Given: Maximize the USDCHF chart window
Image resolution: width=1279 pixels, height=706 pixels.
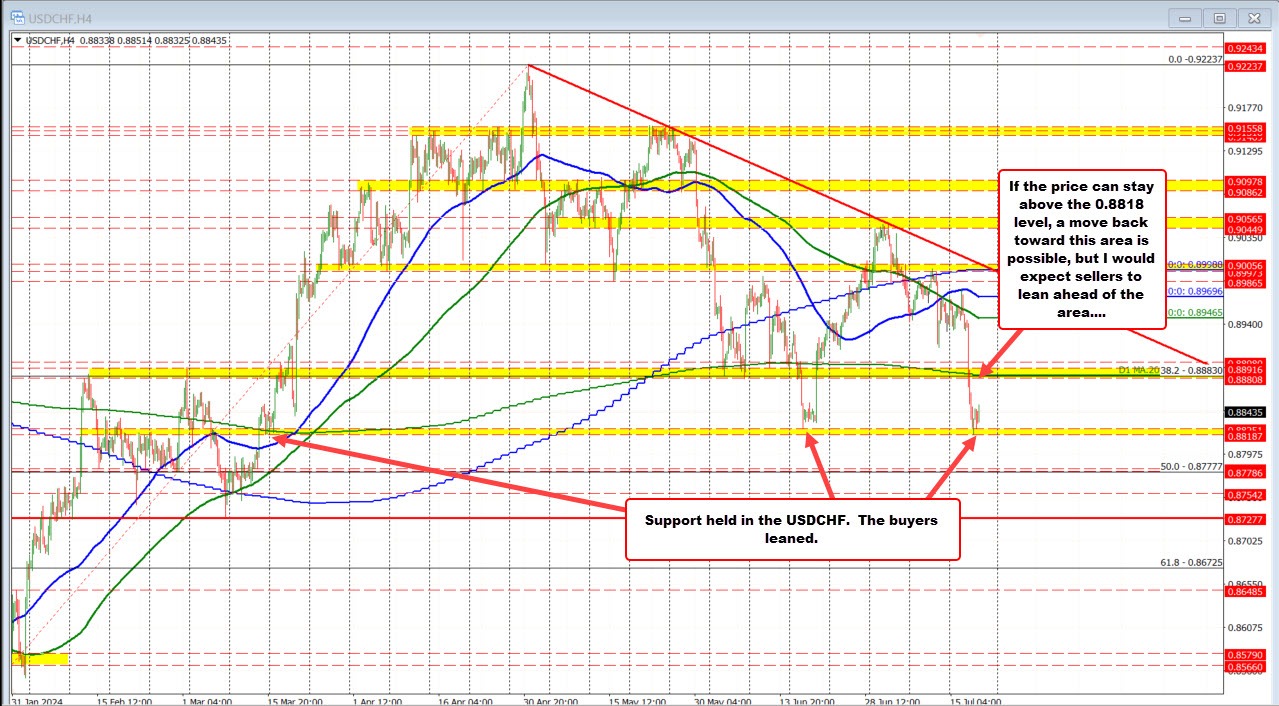Looking at the screenshot, I should tap(1219, 17).
